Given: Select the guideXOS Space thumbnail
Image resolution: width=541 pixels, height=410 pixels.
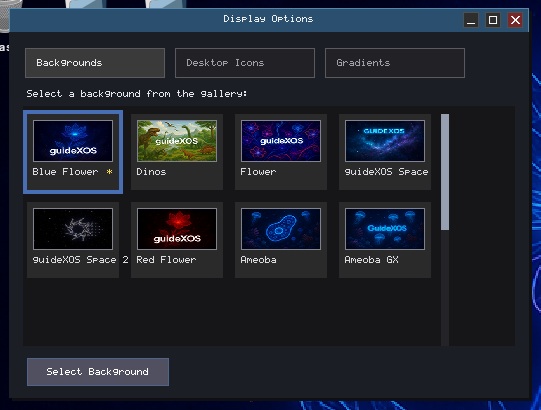Looking at the screenshot, I should (x=385, y=141).
